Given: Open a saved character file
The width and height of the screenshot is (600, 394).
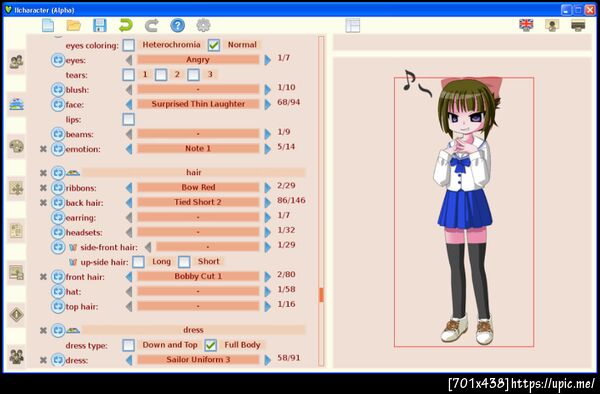Looking at the screenshot, I should click(x=73, y=26).
